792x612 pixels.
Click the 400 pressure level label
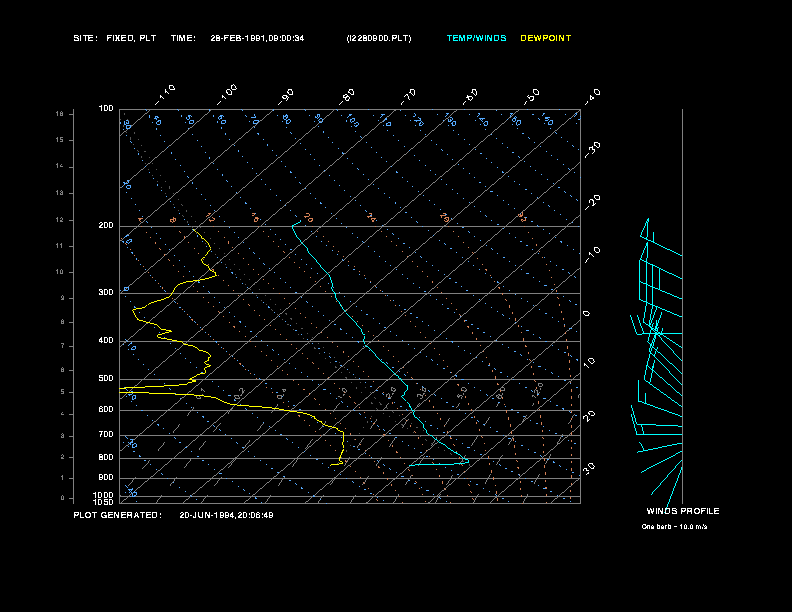[106, 341]
